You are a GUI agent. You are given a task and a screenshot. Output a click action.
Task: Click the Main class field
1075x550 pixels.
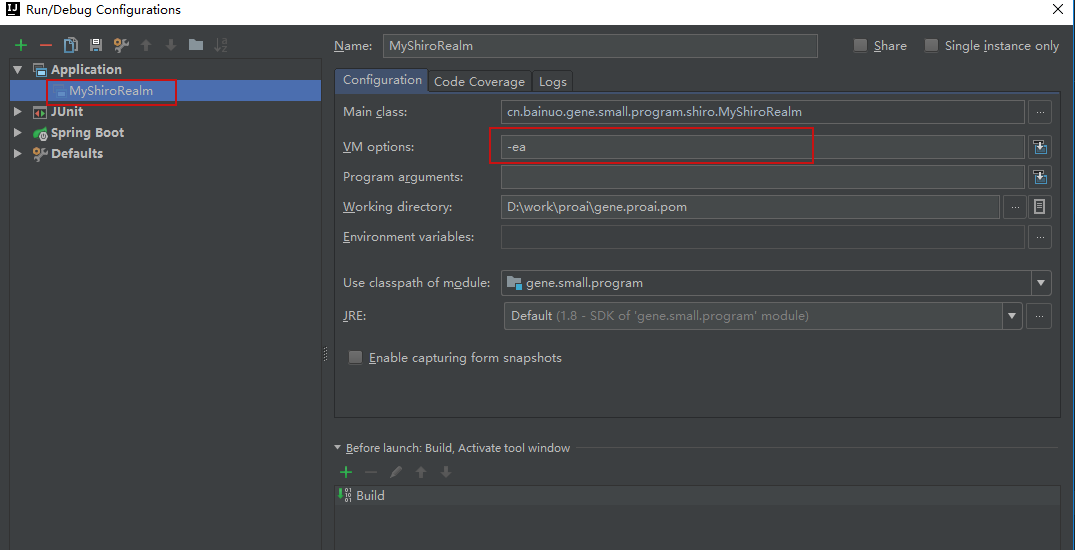tap(762, 112)
